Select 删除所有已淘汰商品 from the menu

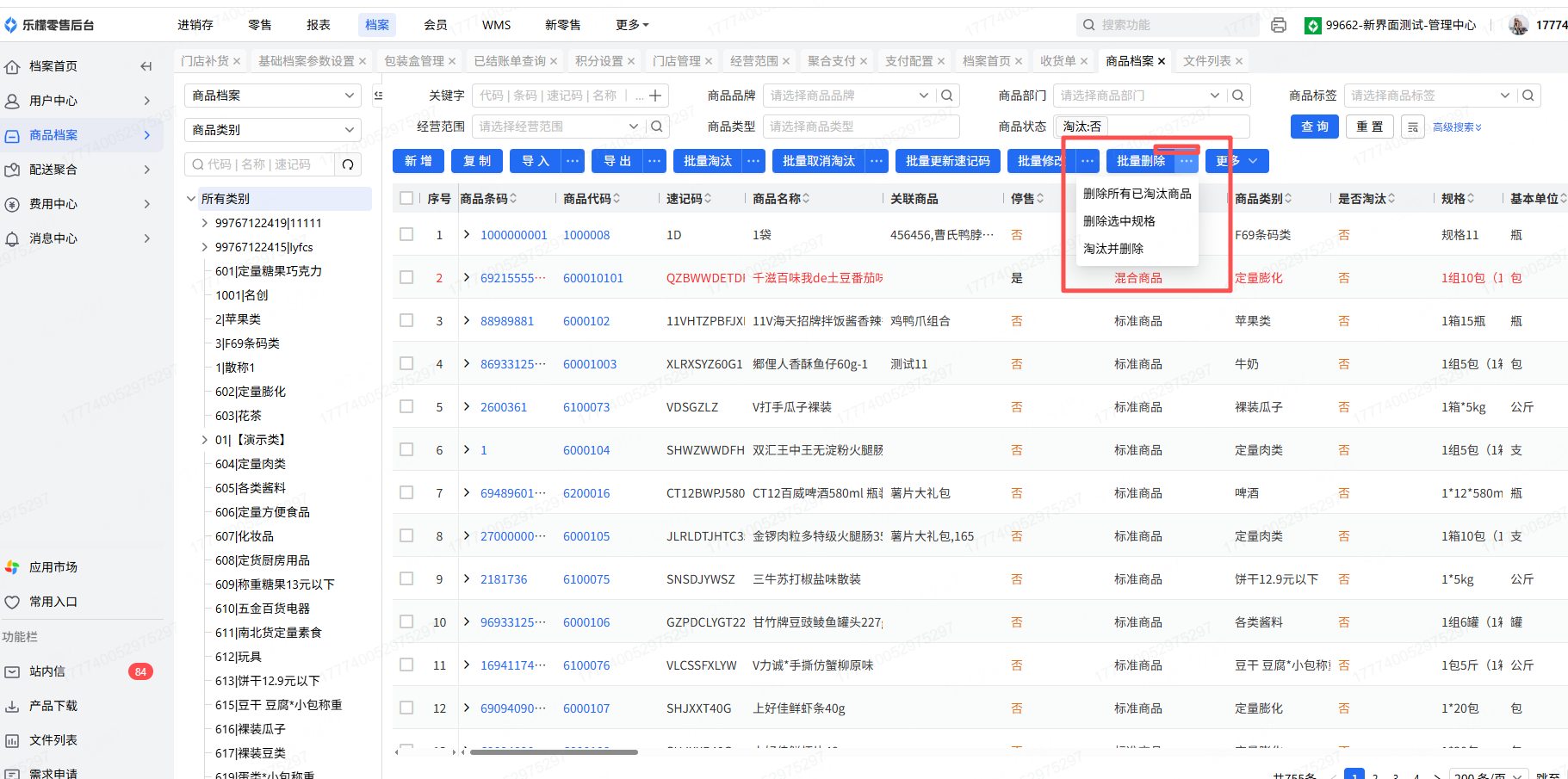(x=1137, y=194)
